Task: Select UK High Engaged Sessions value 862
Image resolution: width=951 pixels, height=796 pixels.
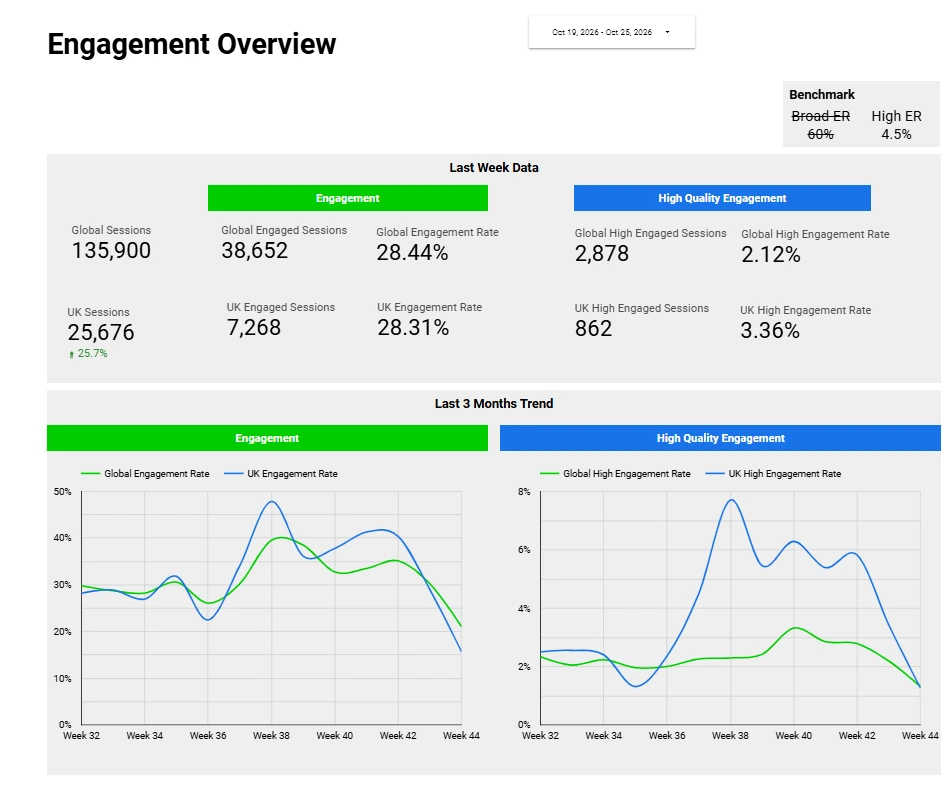Action: tap(593, 329)
